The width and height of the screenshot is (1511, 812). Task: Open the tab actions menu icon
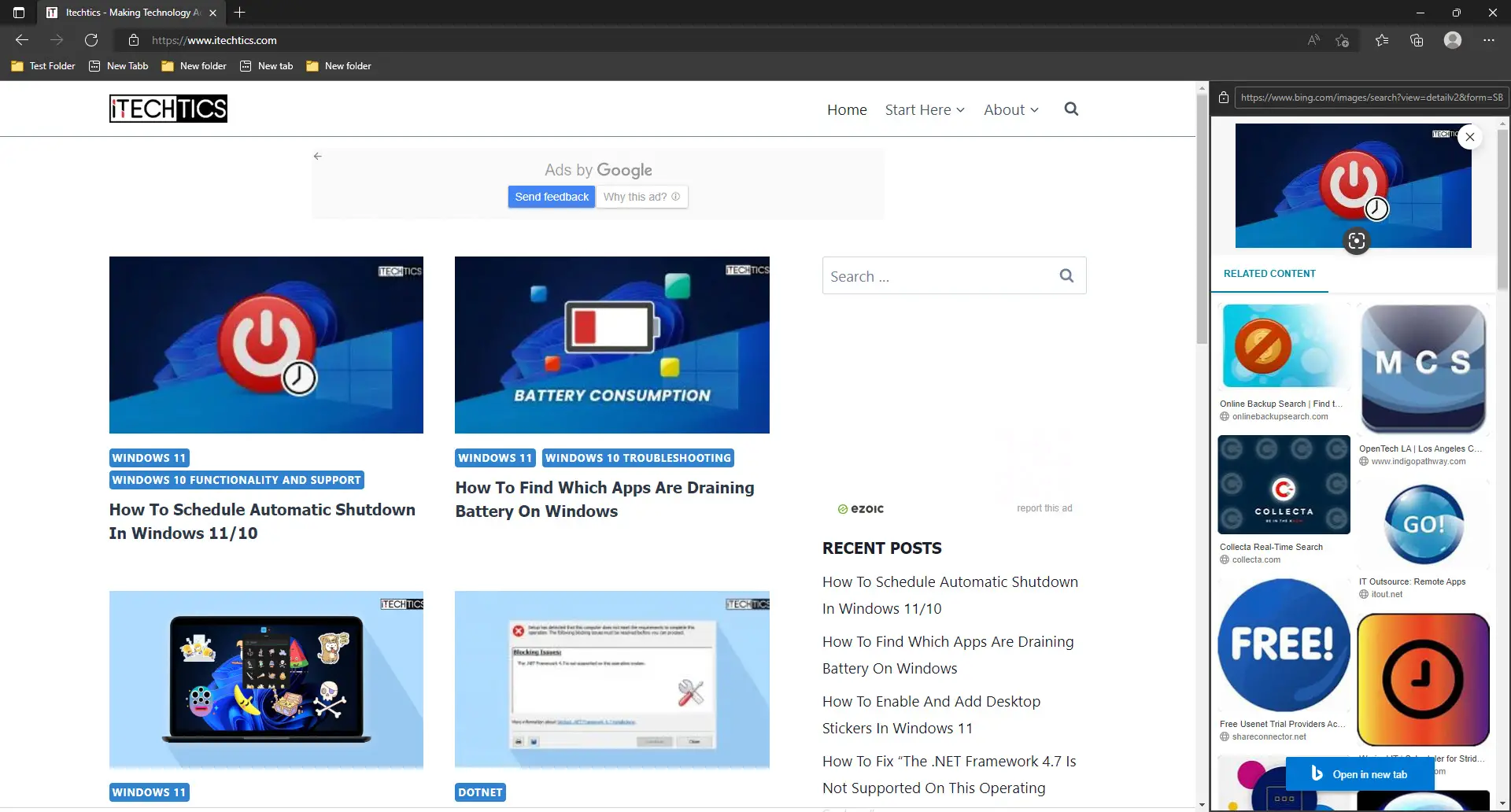[19, 13]
